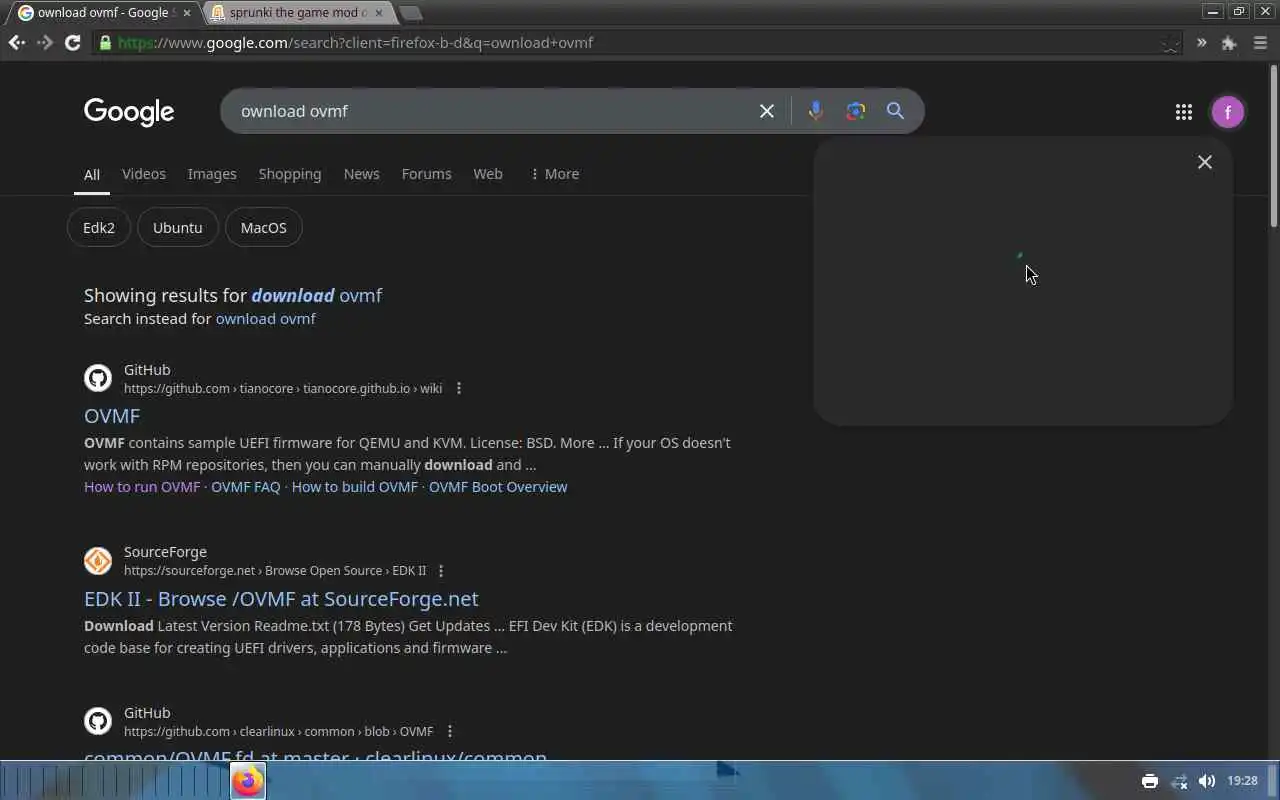
Task: Go to the Google homepage via logo
Action: tap(129, 111)
